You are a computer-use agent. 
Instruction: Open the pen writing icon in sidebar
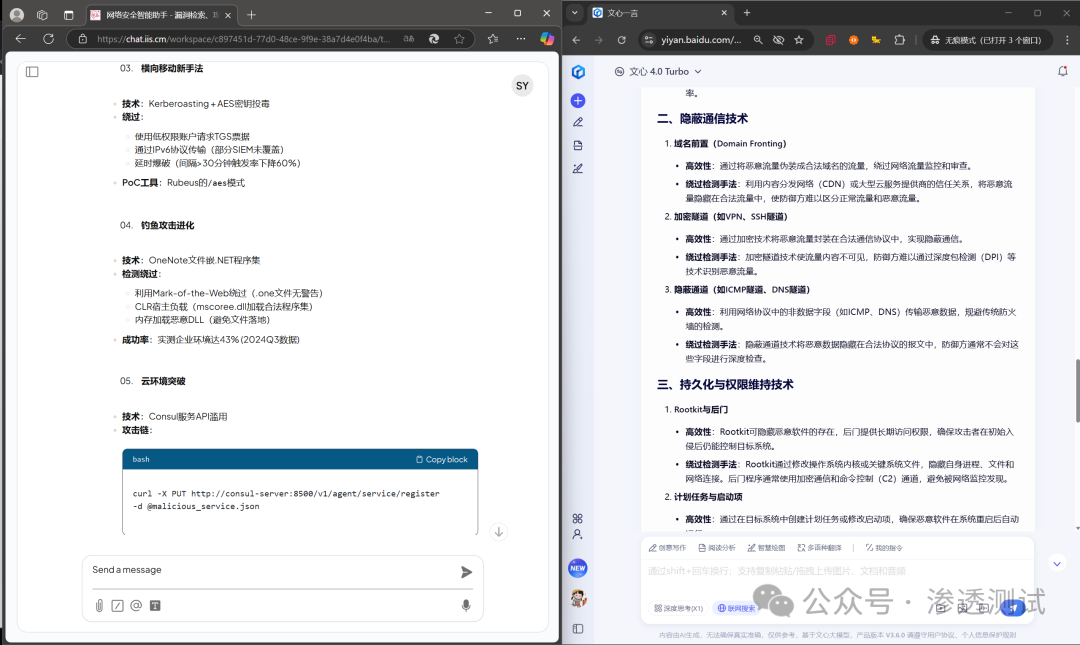pos(578,123)
